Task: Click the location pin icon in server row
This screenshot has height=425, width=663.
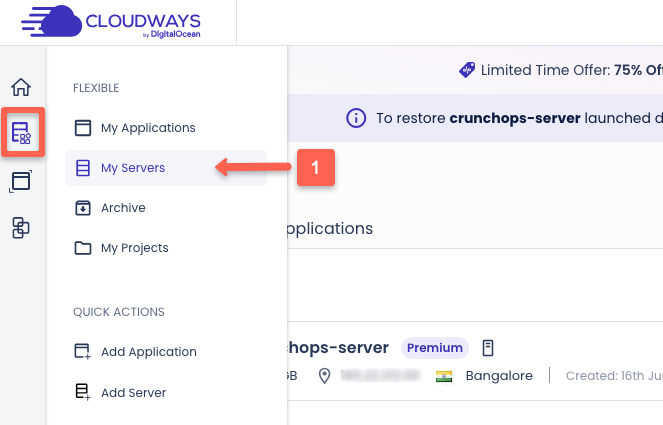Action: pyautogui.click(x=324, y=376)
